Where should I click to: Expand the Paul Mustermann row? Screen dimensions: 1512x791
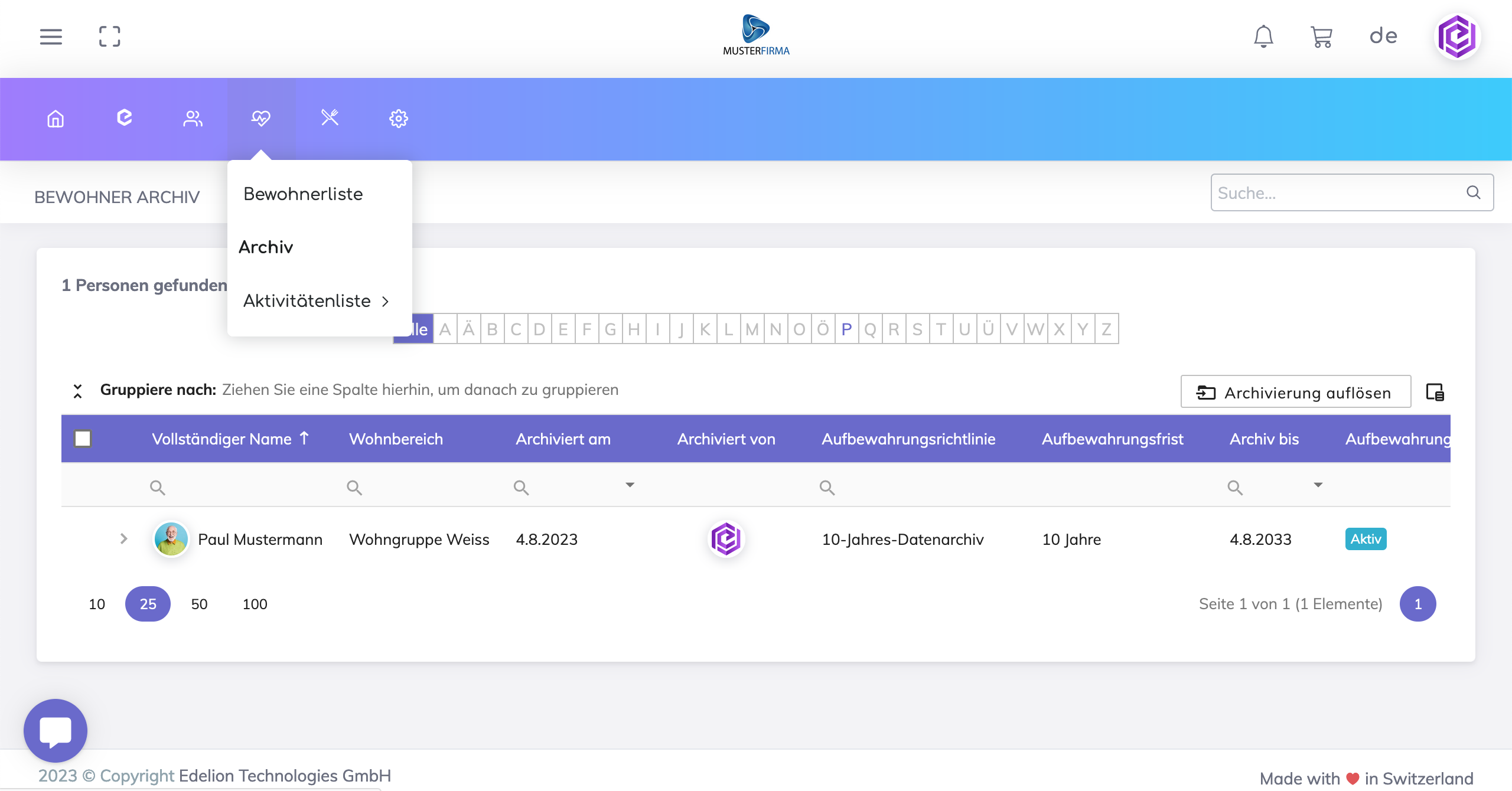tap(123, 538)
